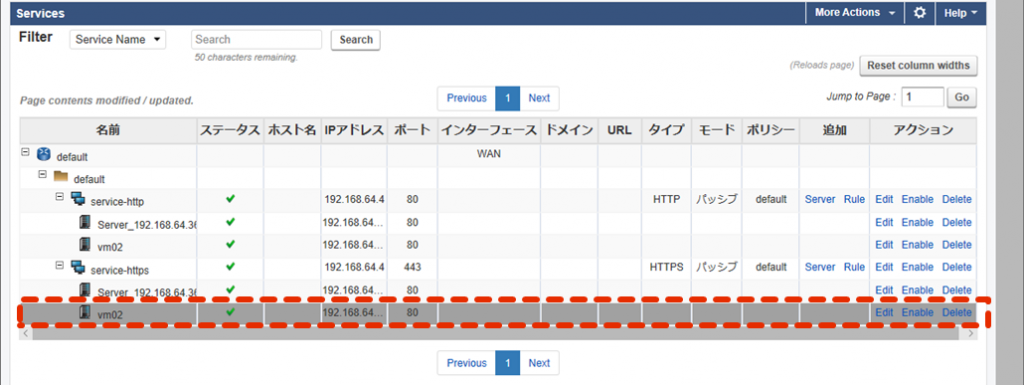Click HTTPS type cell
The width and height of the screenshot is (1024, 385).
(666, 267)
